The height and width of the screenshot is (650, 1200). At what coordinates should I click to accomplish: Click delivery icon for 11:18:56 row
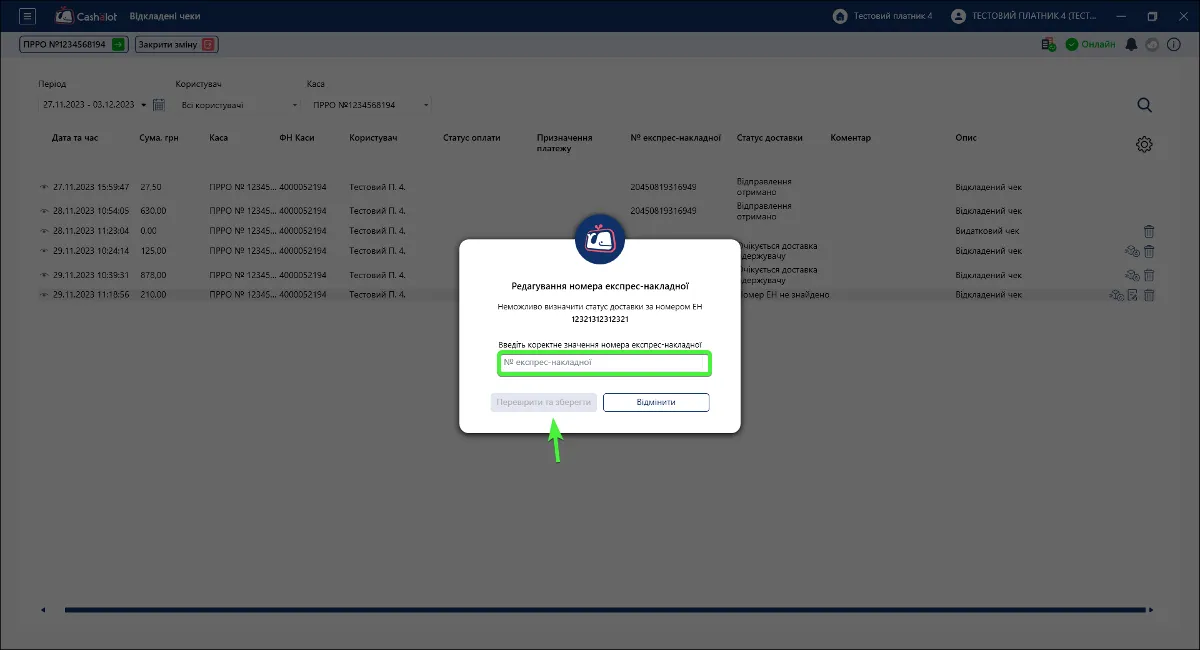pos(1117,295)
